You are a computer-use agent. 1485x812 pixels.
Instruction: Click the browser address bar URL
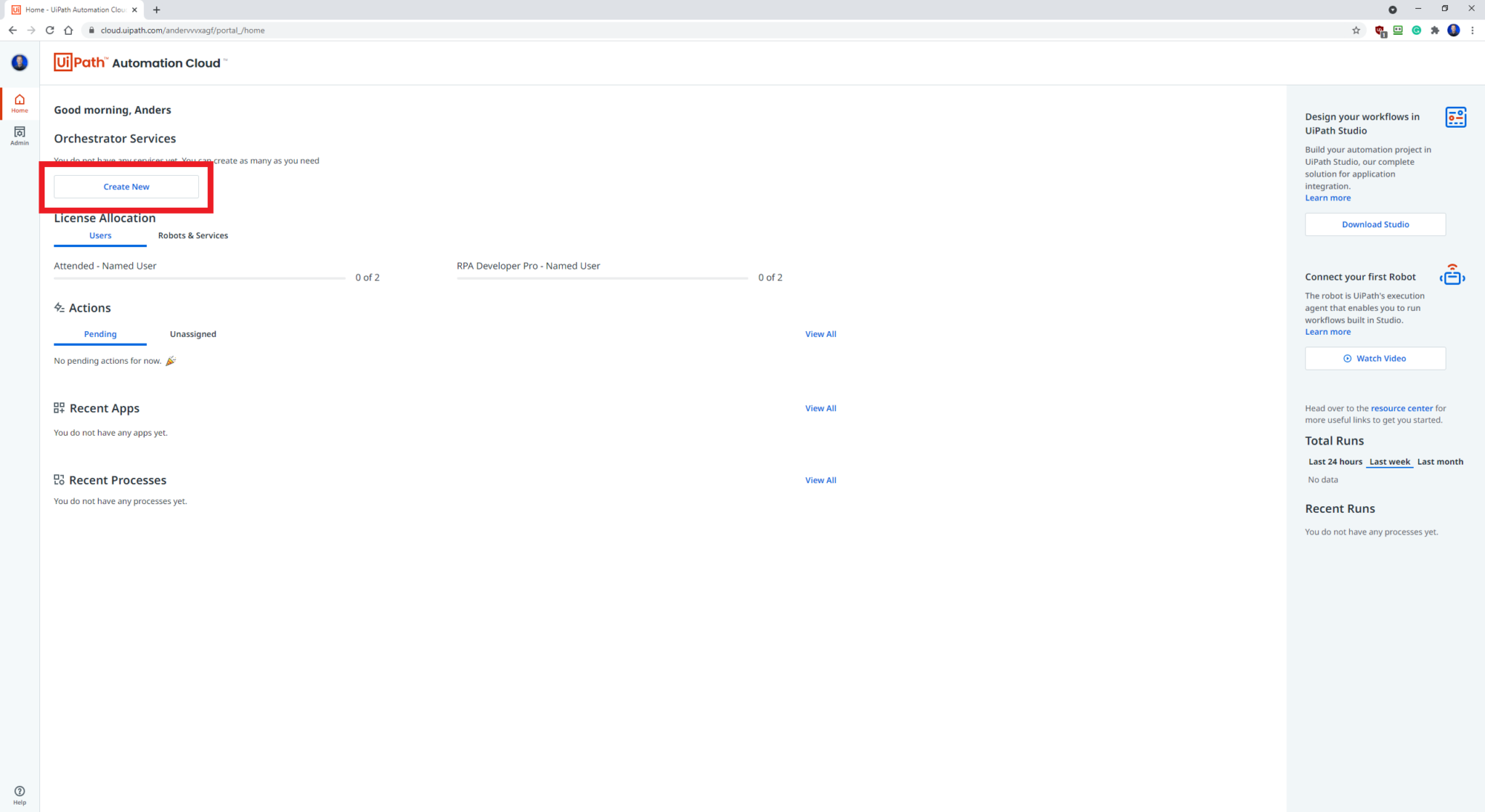[183, 30]
